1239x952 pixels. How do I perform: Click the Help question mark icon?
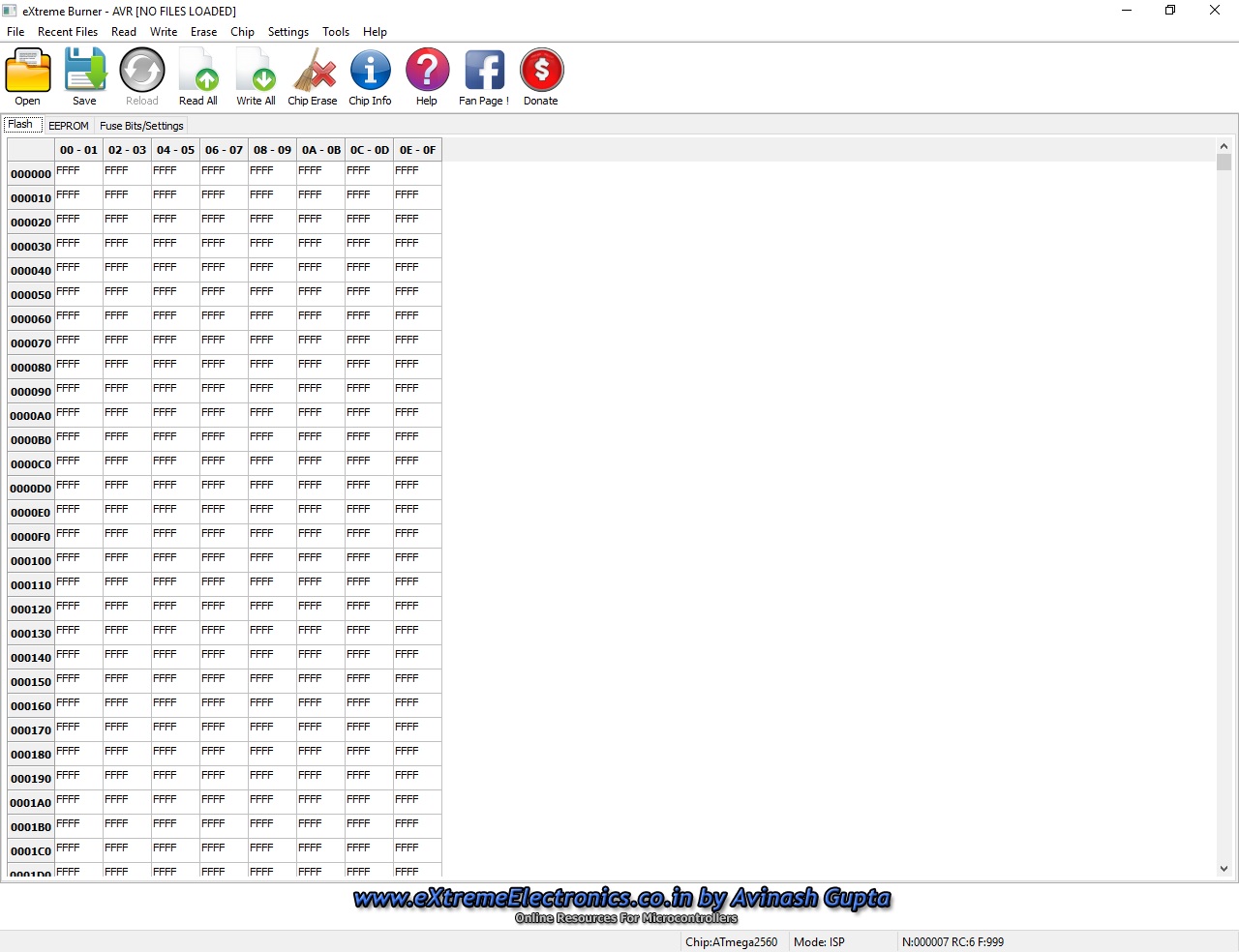click(x=427, y=72)
